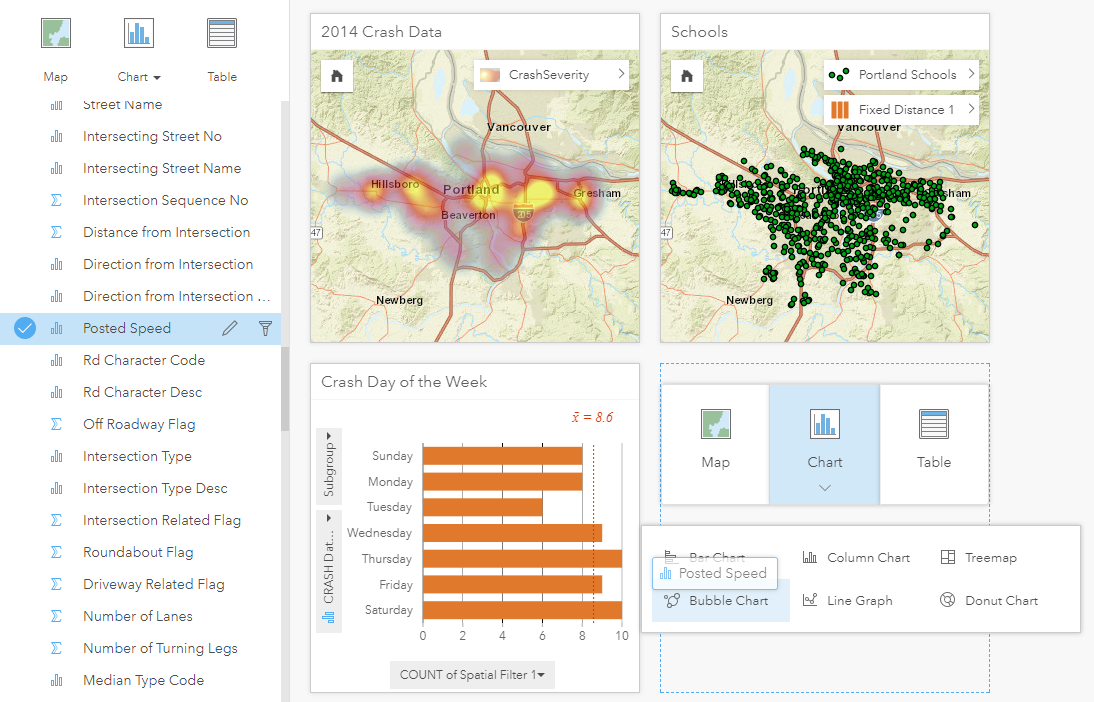Expand the Portland Schools layer options

971,74
